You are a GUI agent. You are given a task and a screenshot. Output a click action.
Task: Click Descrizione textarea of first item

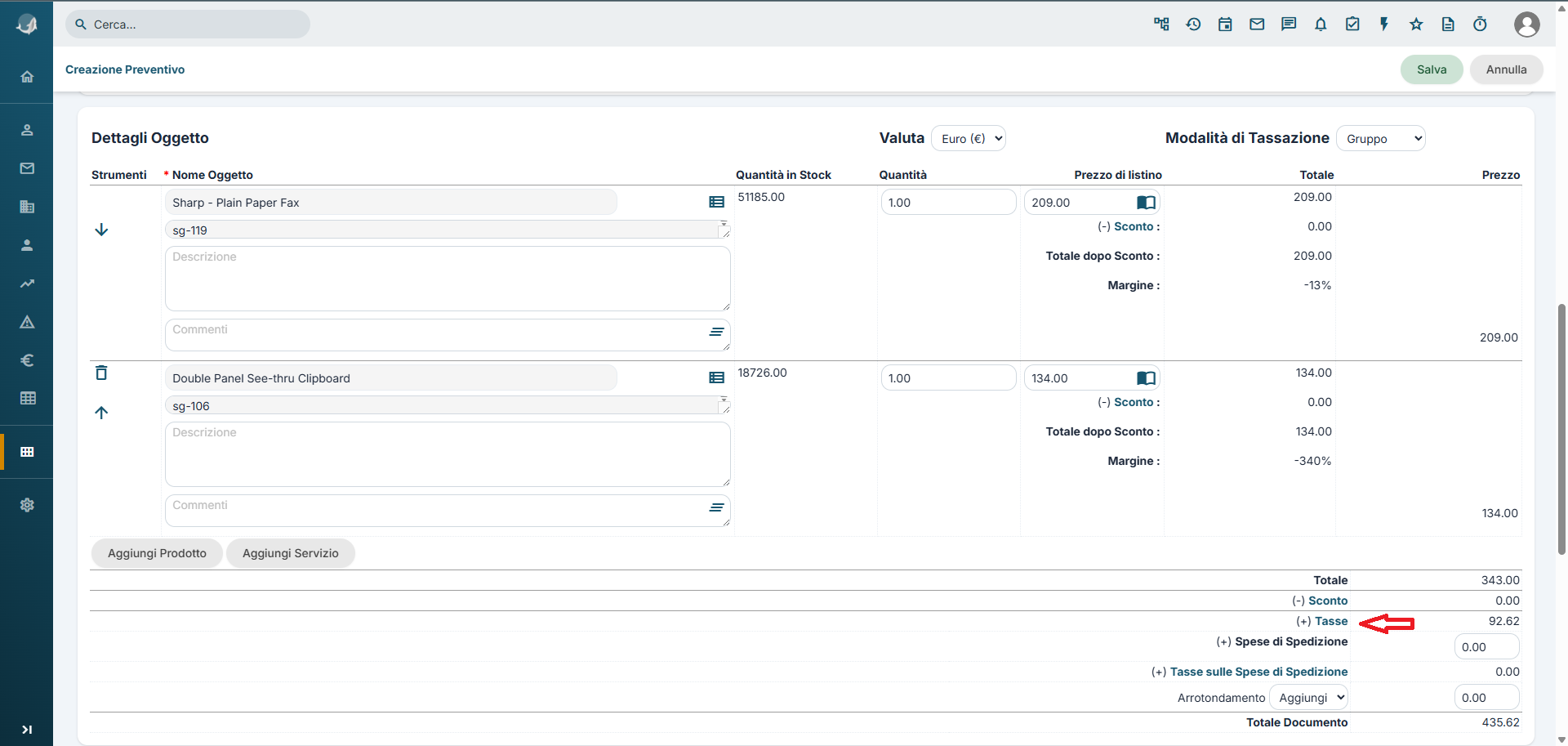[x=448, y=279]
